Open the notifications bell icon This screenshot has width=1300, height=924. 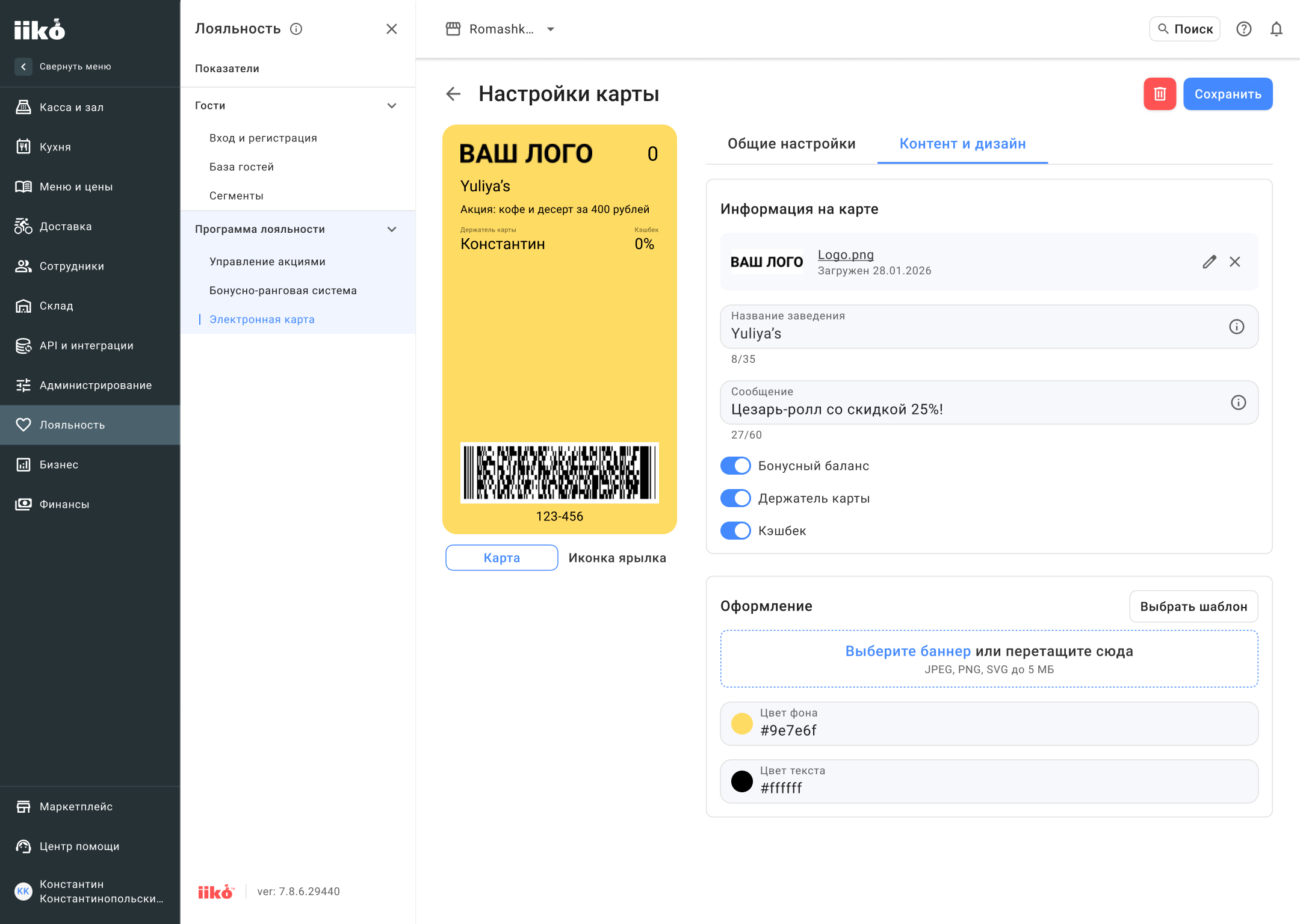pos(1276,29)
